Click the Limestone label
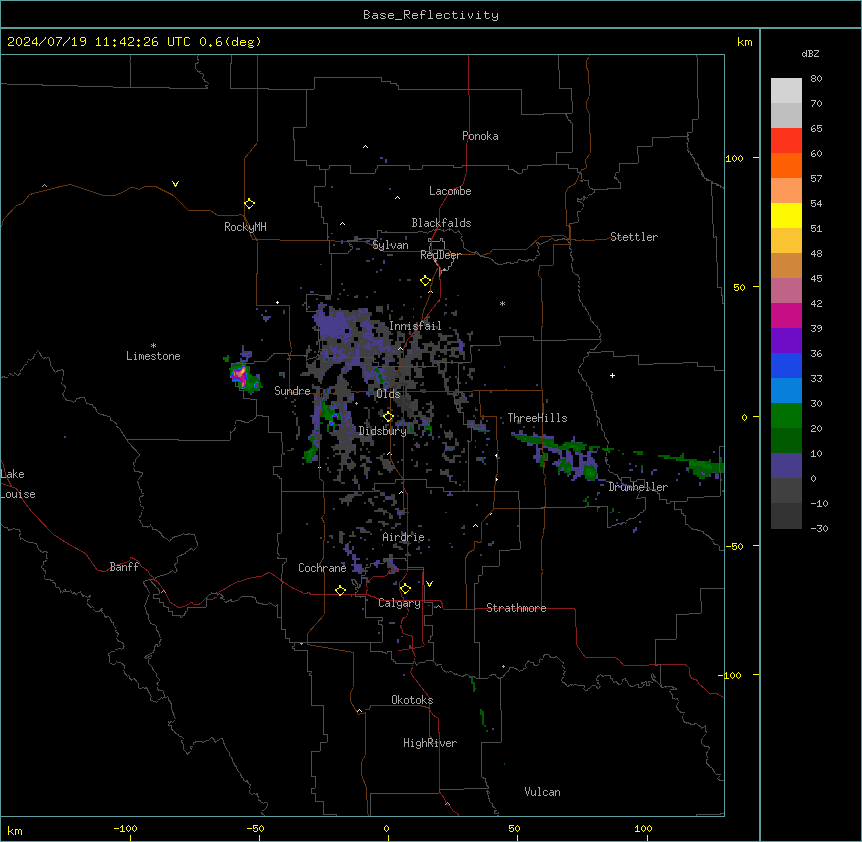Viewport: 862px width, 842px height. [153, 356]
